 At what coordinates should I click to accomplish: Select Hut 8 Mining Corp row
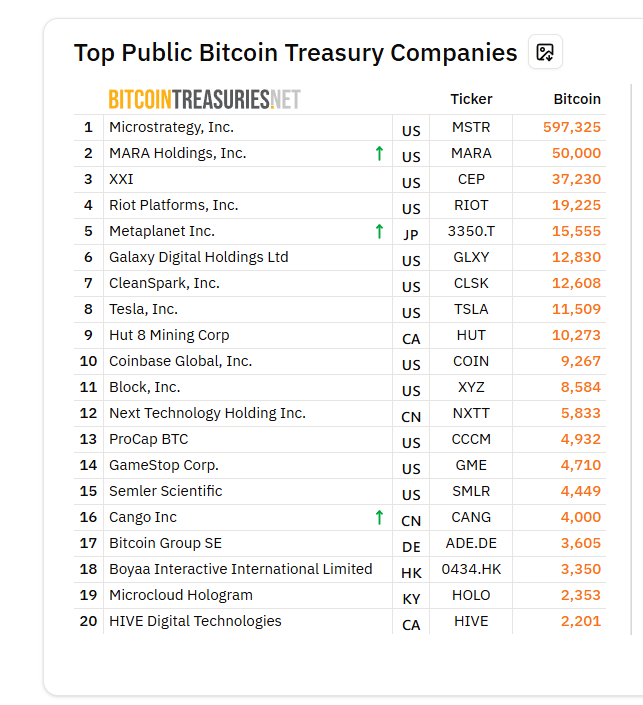(340, 335)
